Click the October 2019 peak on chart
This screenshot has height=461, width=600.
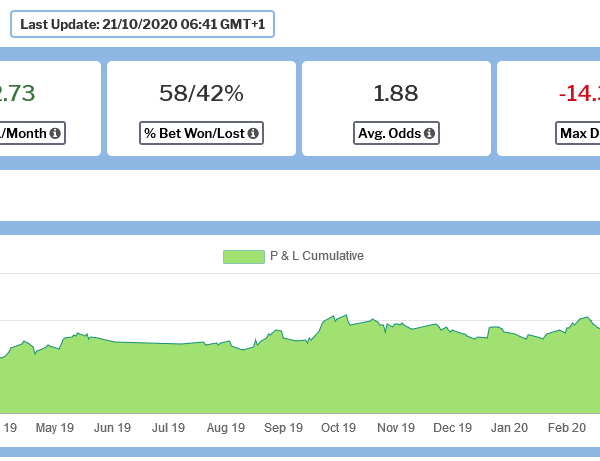pyautogui.click(x=347, y=315)
